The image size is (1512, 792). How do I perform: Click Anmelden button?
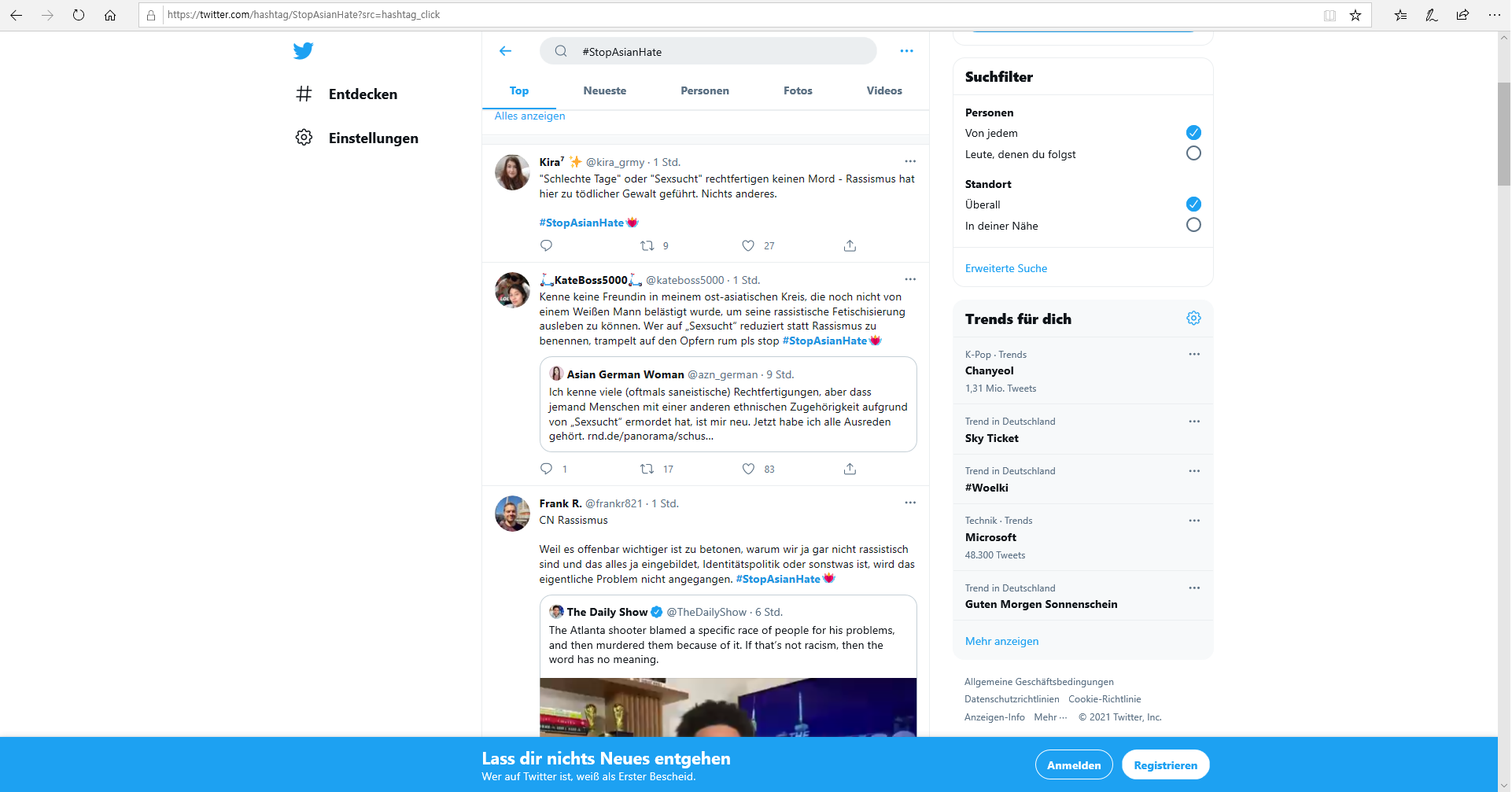tap(1074, 765)
